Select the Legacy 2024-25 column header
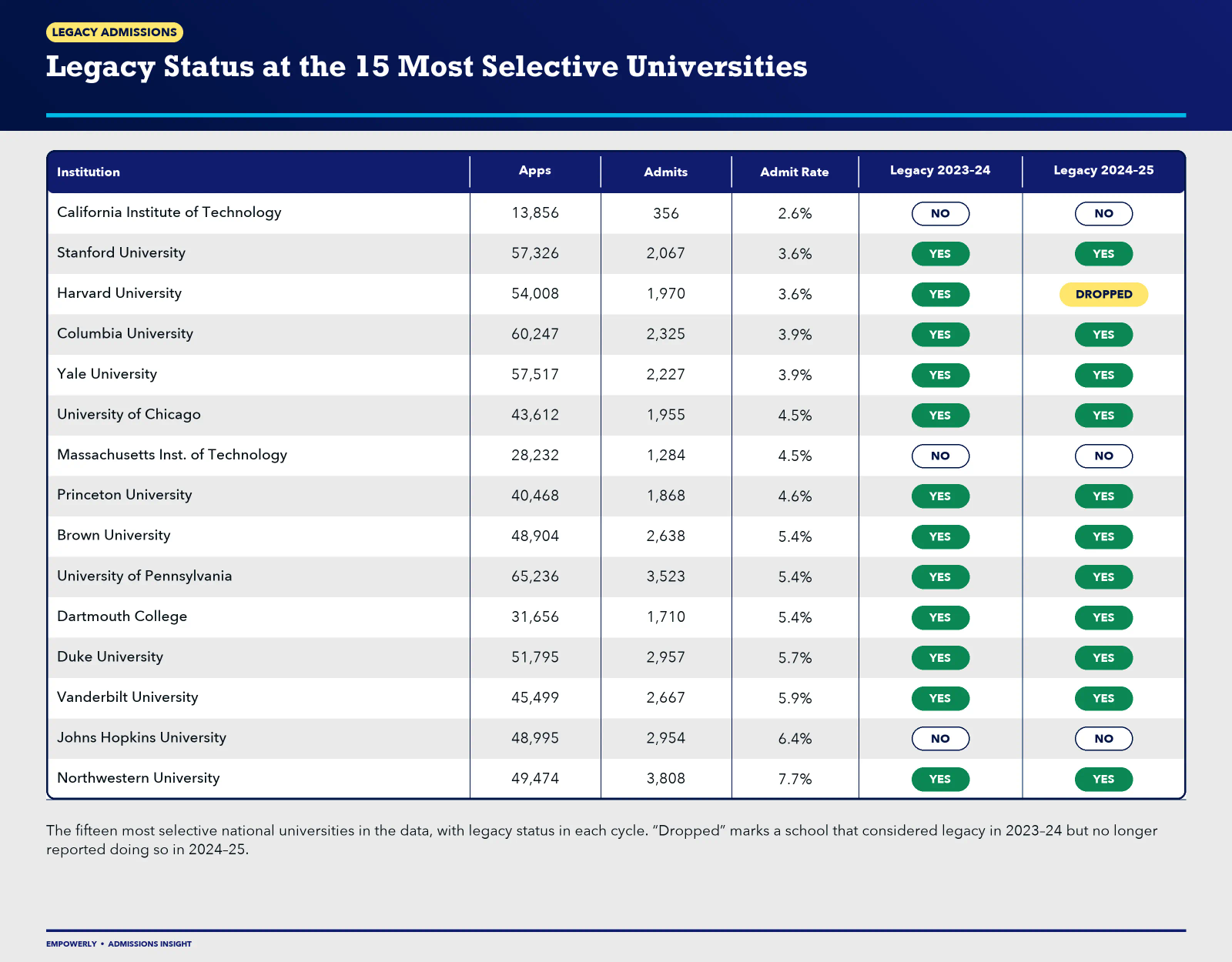The width and height of the screenshot is (1232, 962). pyautogui.click(x=1104, y=171)
